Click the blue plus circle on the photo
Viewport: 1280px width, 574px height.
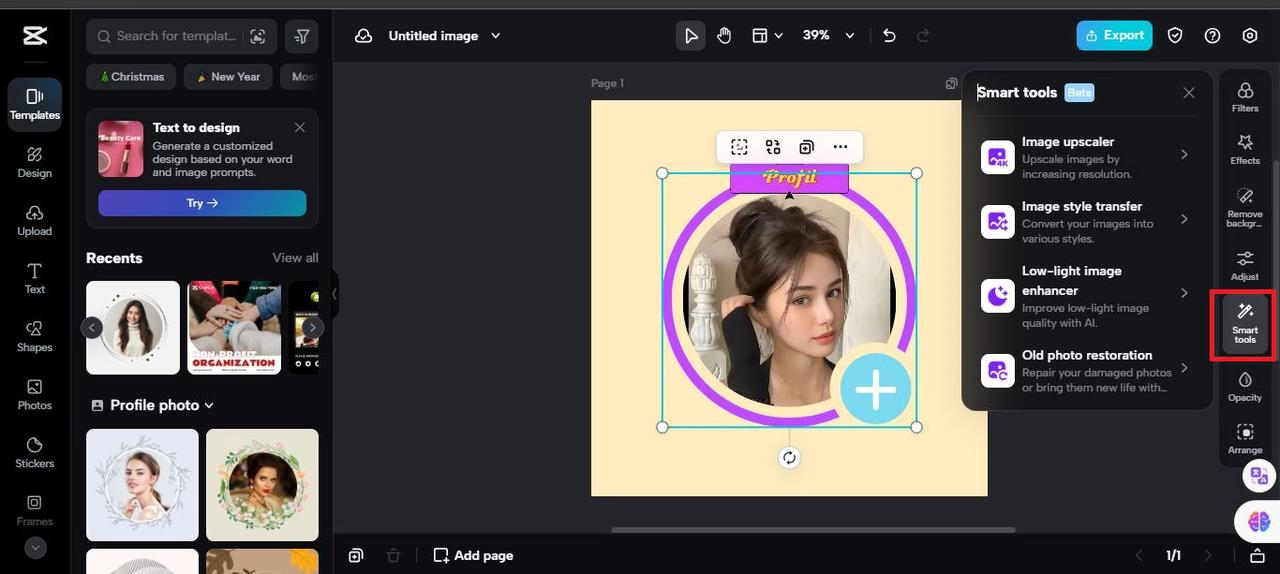[x=875, y=389]
